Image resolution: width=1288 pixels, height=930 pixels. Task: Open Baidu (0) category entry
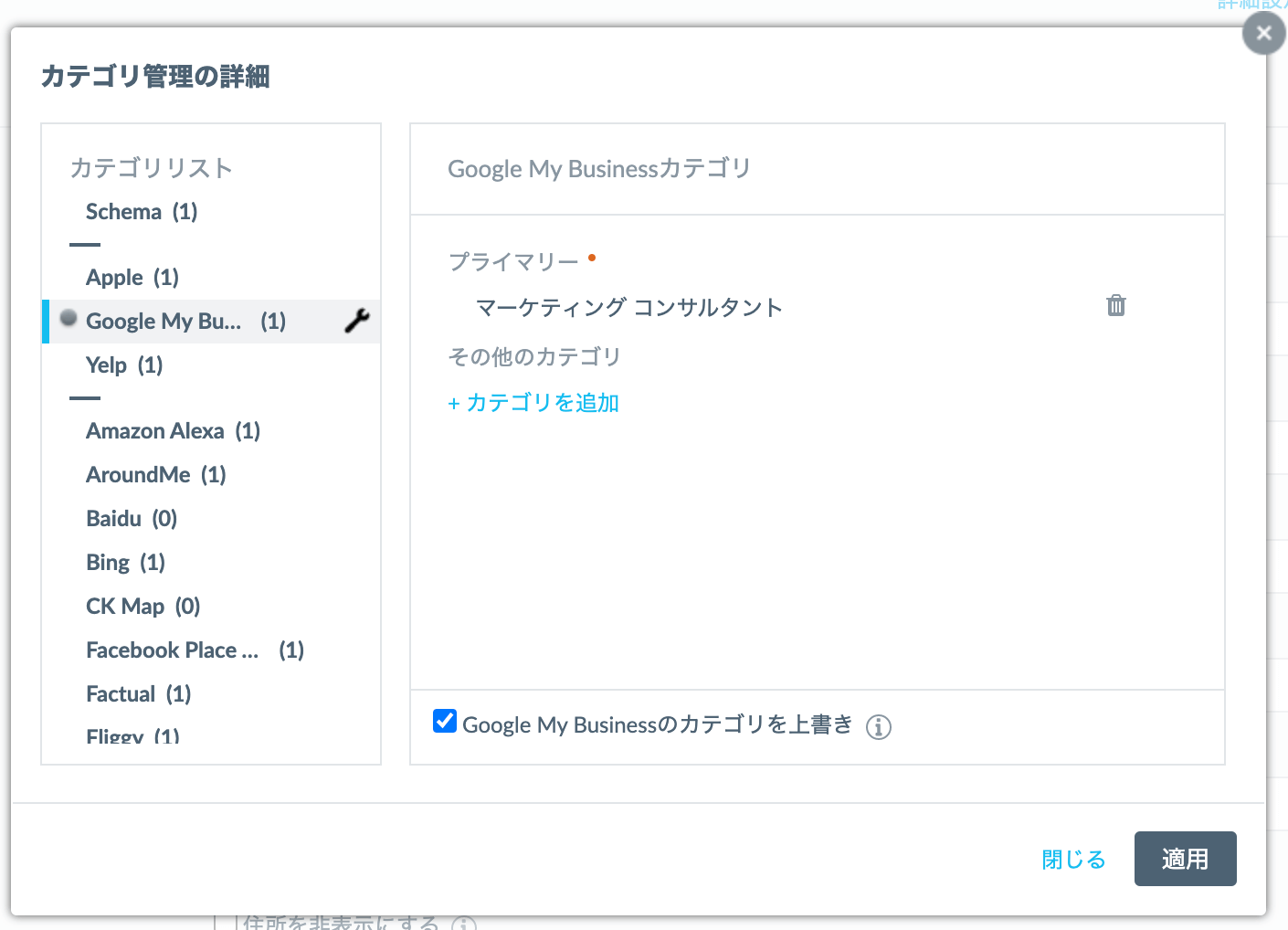[132, 519]
